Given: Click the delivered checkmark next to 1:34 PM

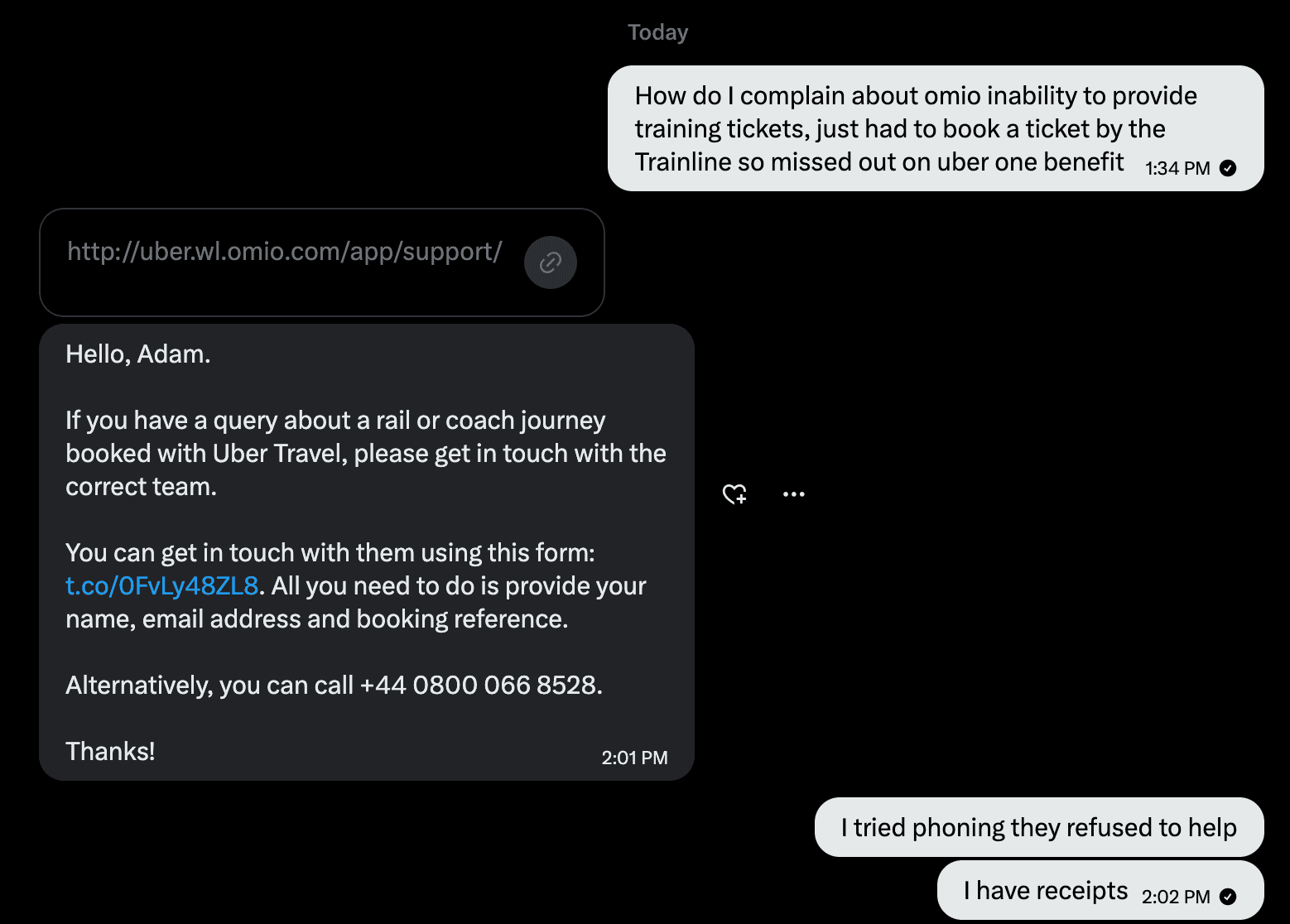Looking at the screenshot, I should tap(1229, 168).
